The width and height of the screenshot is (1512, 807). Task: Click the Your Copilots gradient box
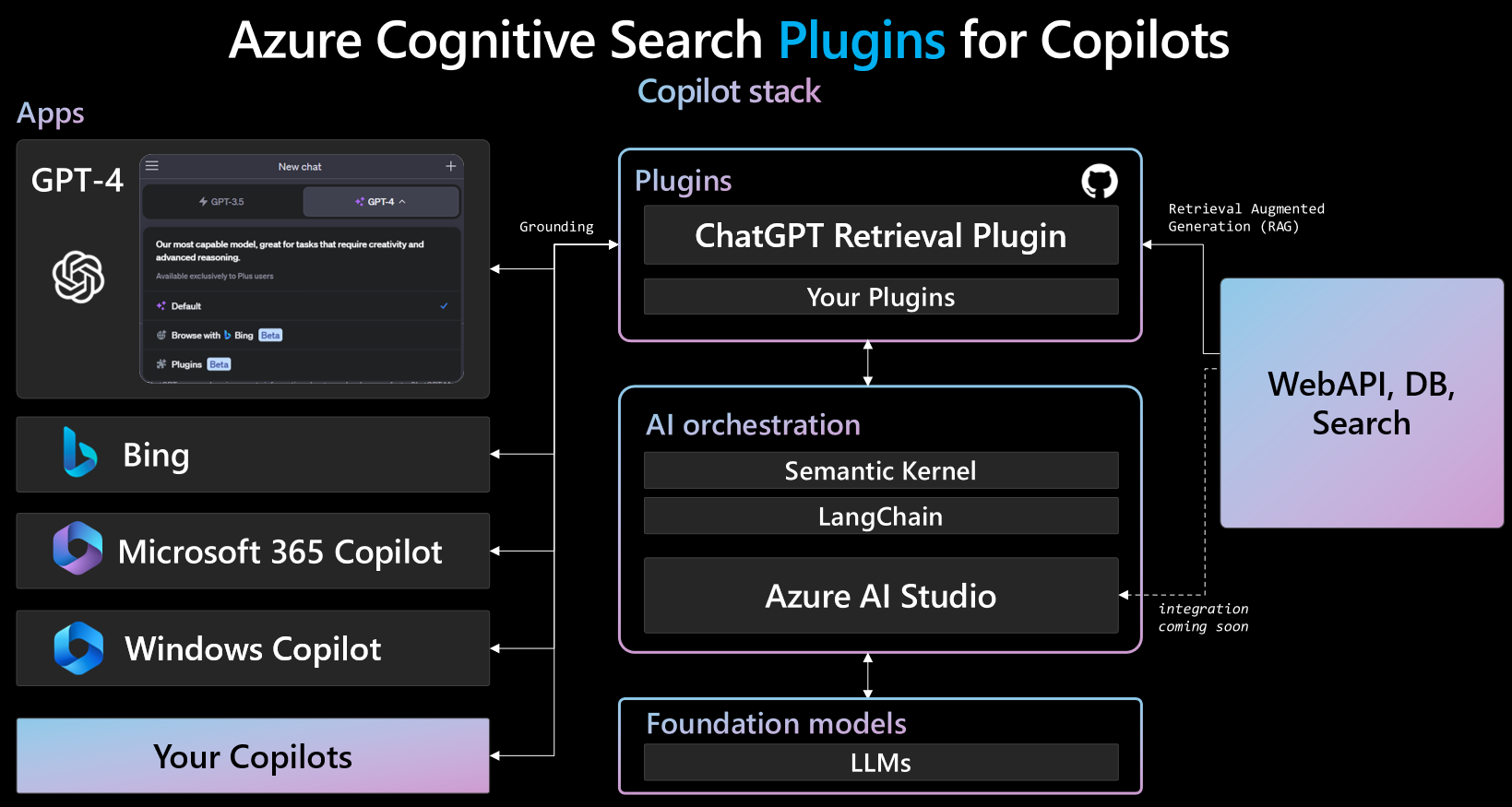tap(253, 755)
